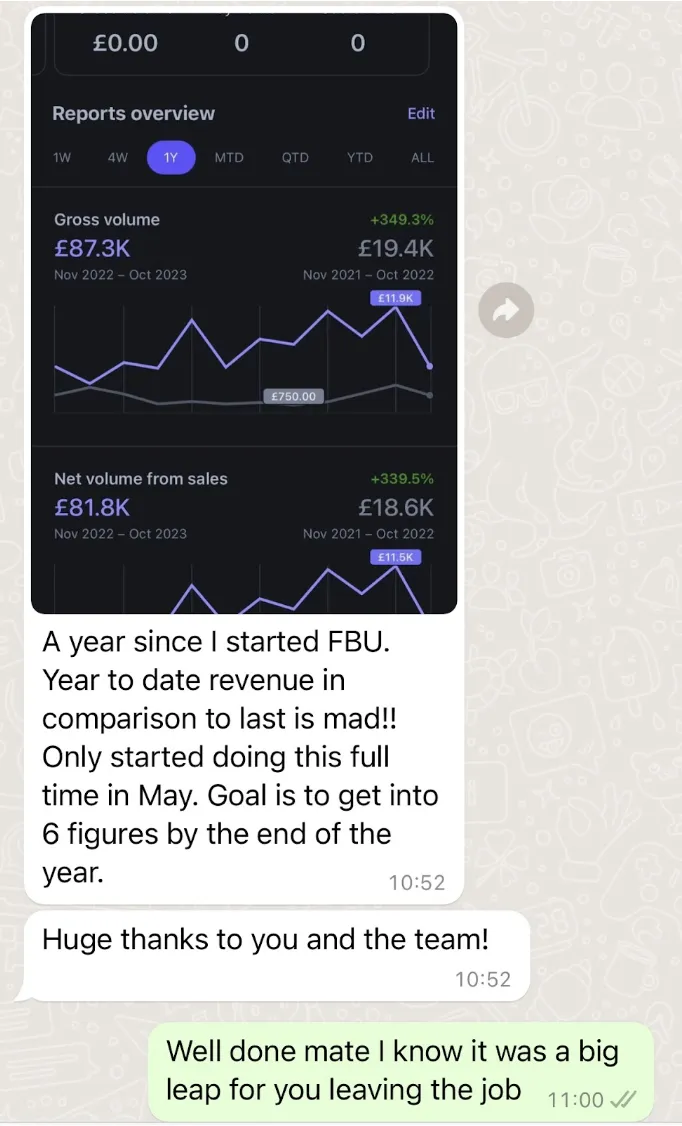Tap the £11.5K net volume chart label
The height and width of the screenshot is (1126, 682).
(396, 557)
